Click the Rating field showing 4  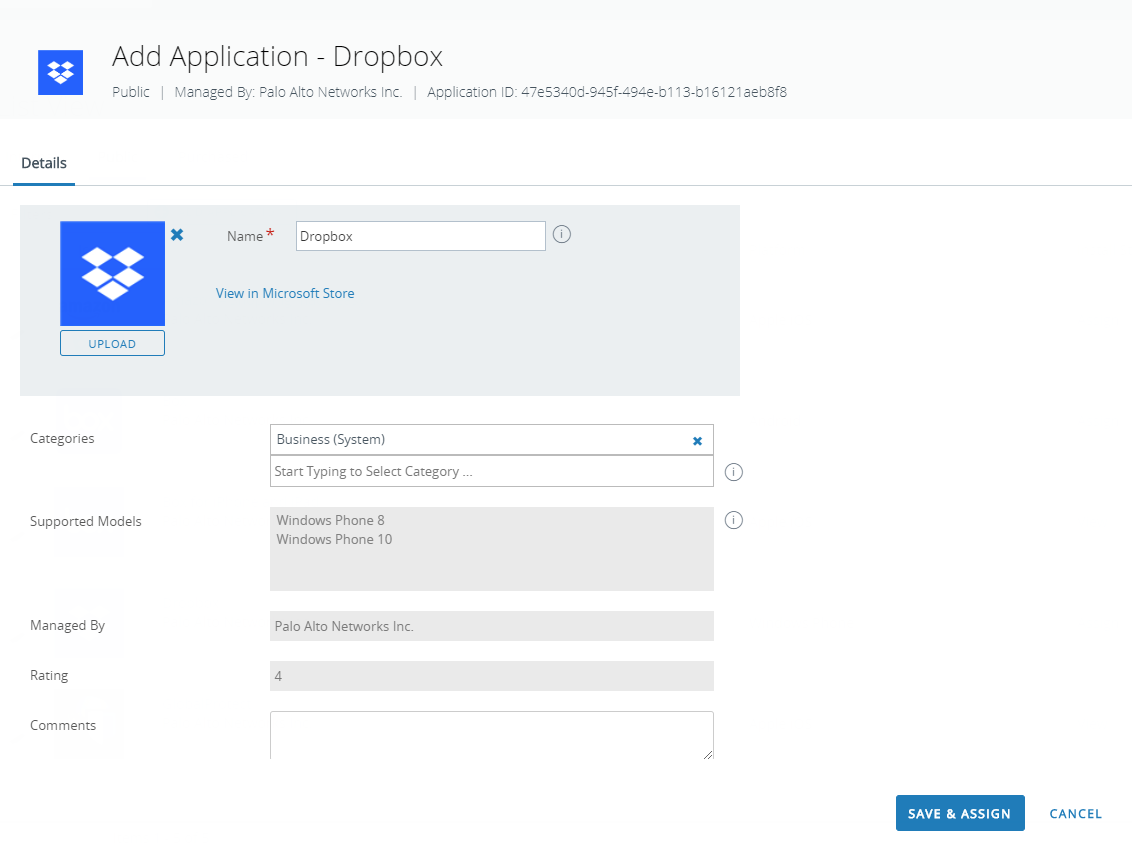(491, 676)
